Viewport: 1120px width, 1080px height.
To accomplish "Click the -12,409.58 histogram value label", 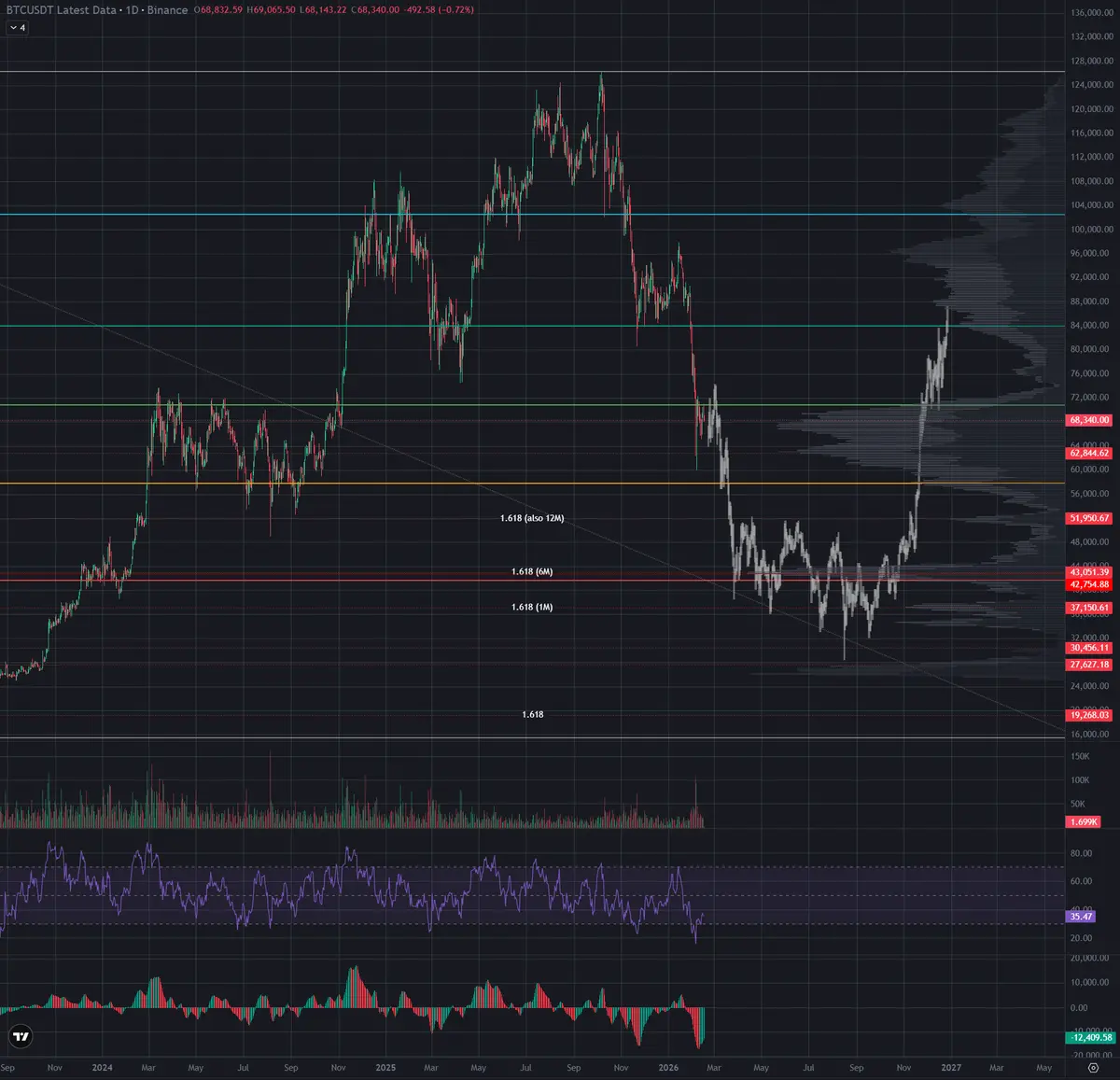I will tap(1089, 1037).
